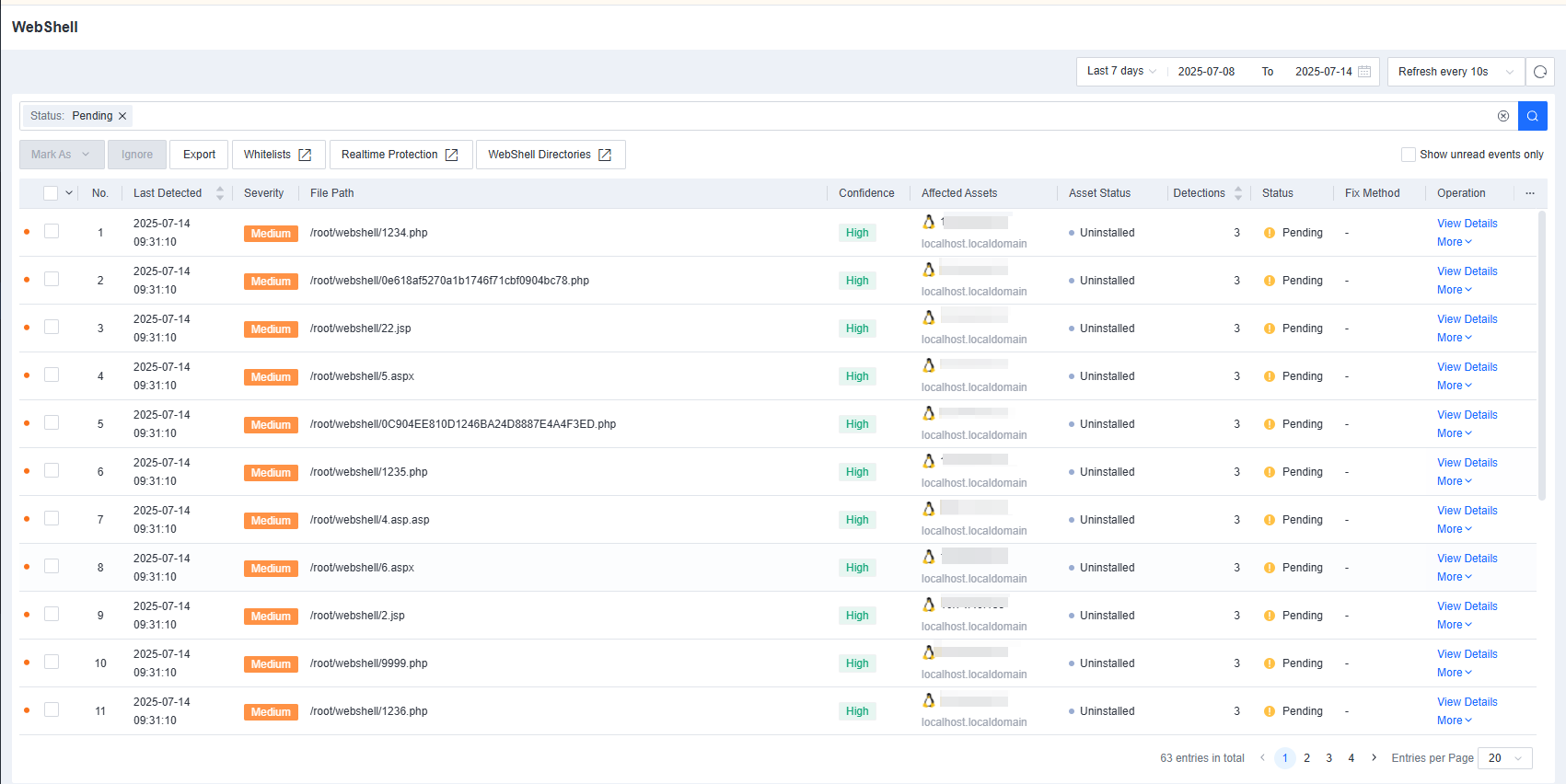
Task: Click the Whitelists button
Action: [278, 155]
